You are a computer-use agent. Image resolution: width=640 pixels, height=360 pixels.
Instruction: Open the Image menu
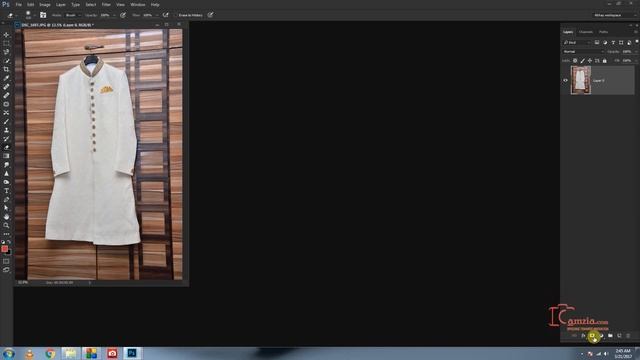[44, 4]
